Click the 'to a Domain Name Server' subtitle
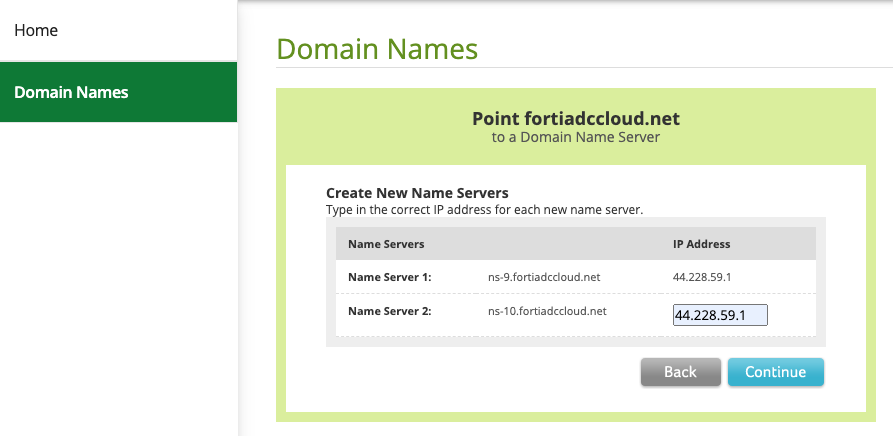Image resolution: width=893 pixels, height=436 pixels. click(575, 137)
